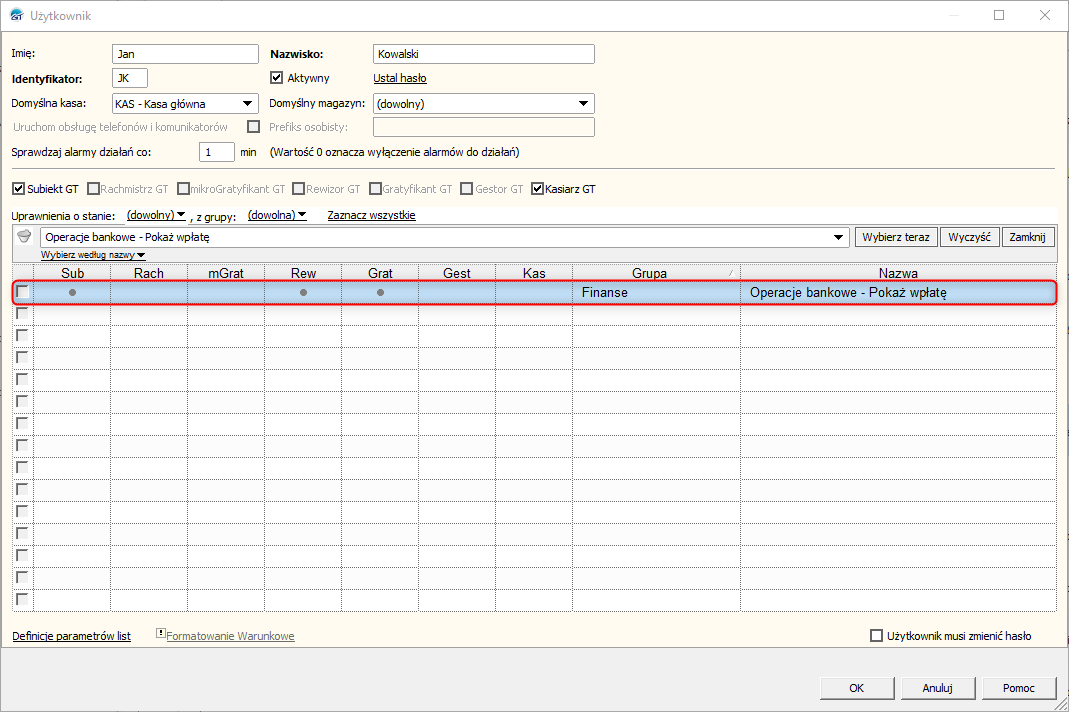
Task: Sort by the Gest column header
Action: click(457, 273)
